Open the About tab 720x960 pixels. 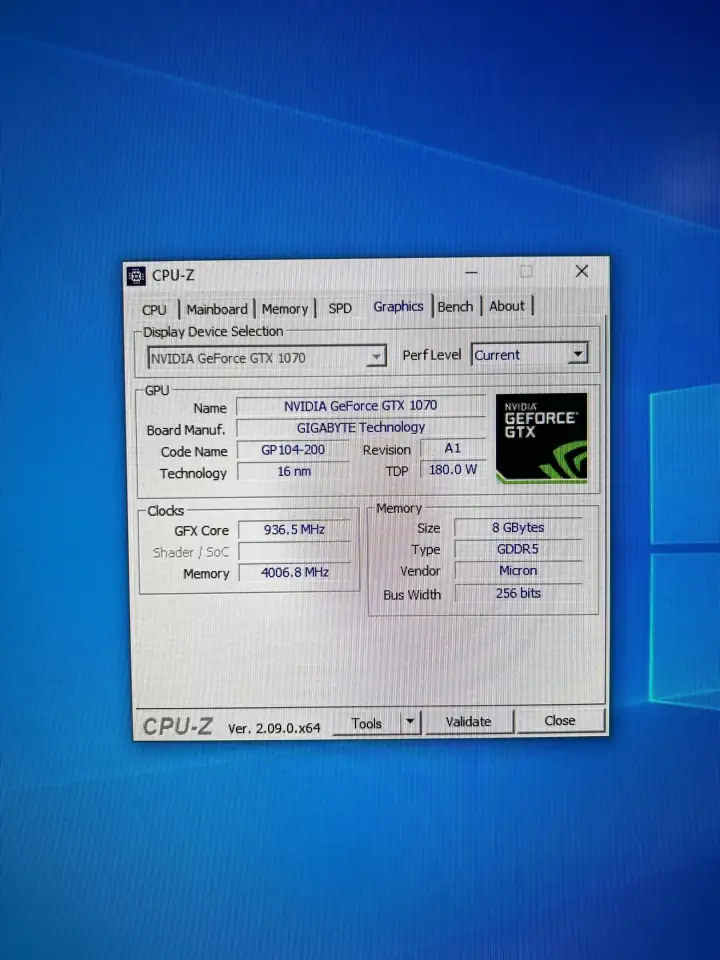(x=507, y=306)
